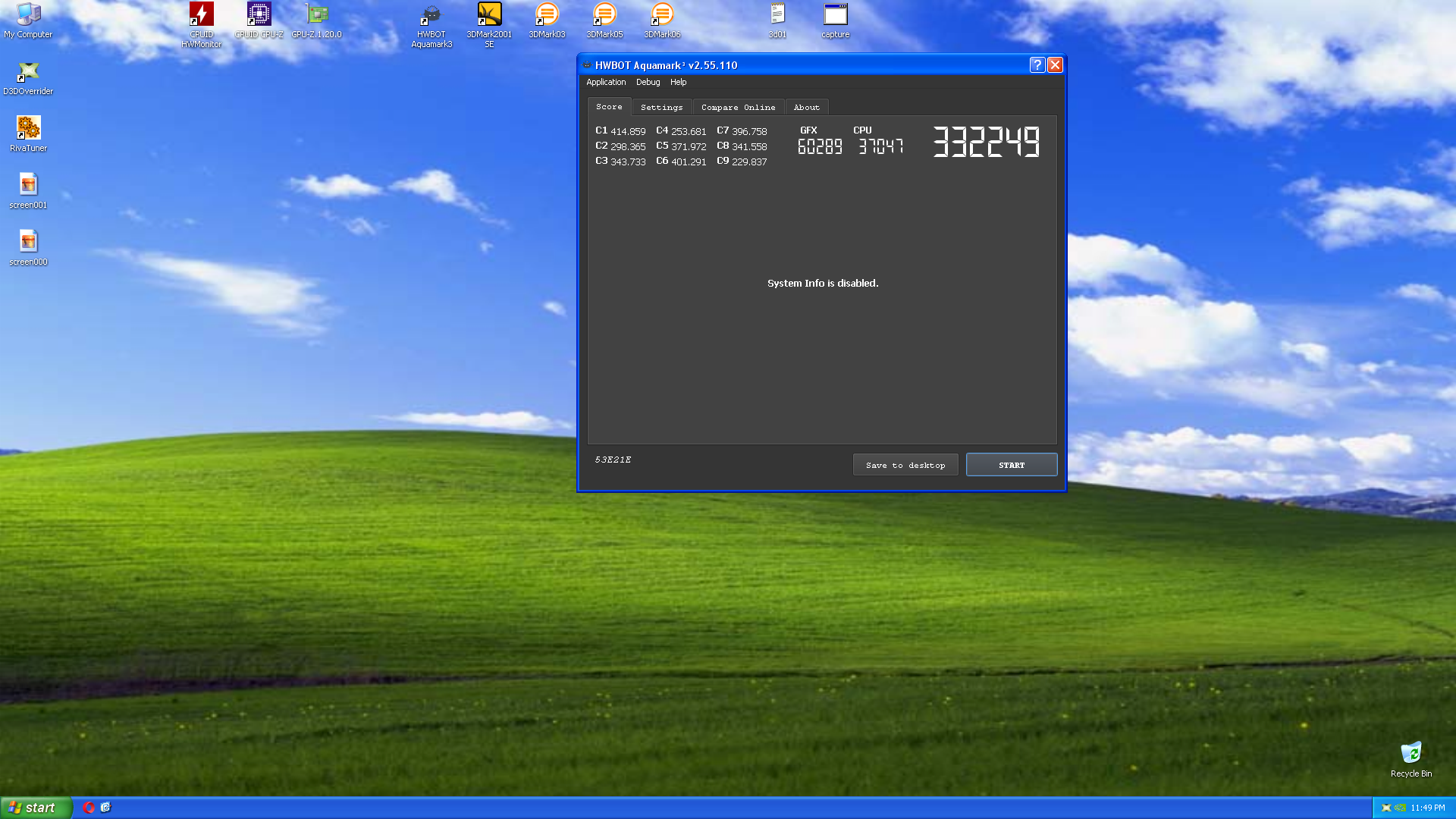Switch to the About tab
This screenshot has height=819, width=1456.
pos(806,108)
